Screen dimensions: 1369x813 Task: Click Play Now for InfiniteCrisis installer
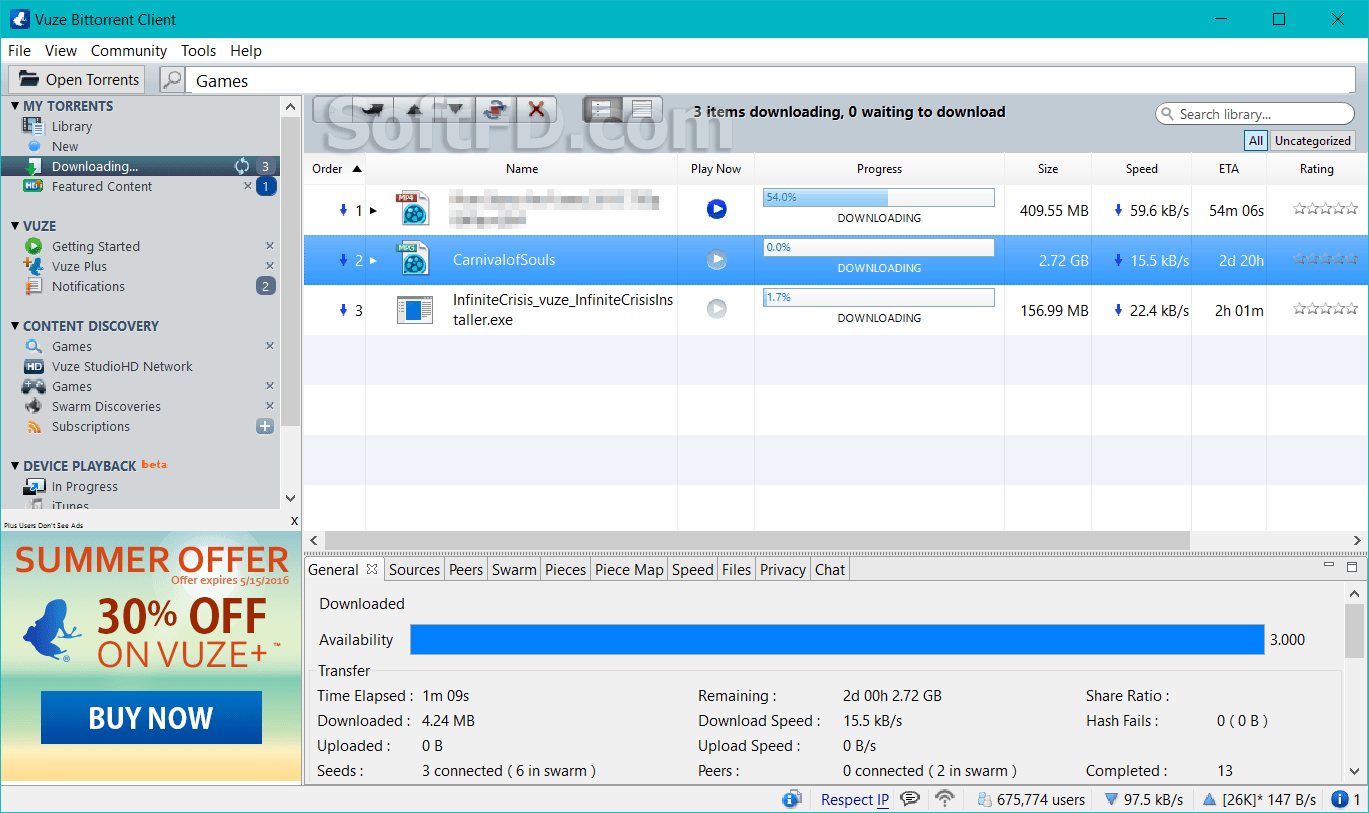click(x=716, y=309)
